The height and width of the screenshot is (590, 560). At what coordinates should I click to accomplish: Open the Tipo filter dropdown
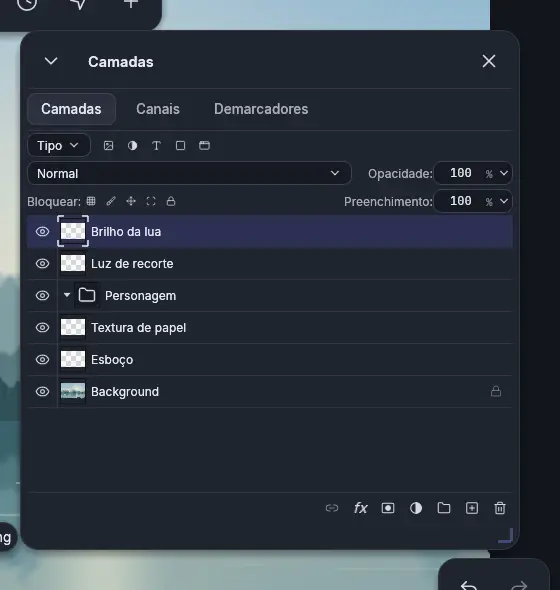point(59,145)
